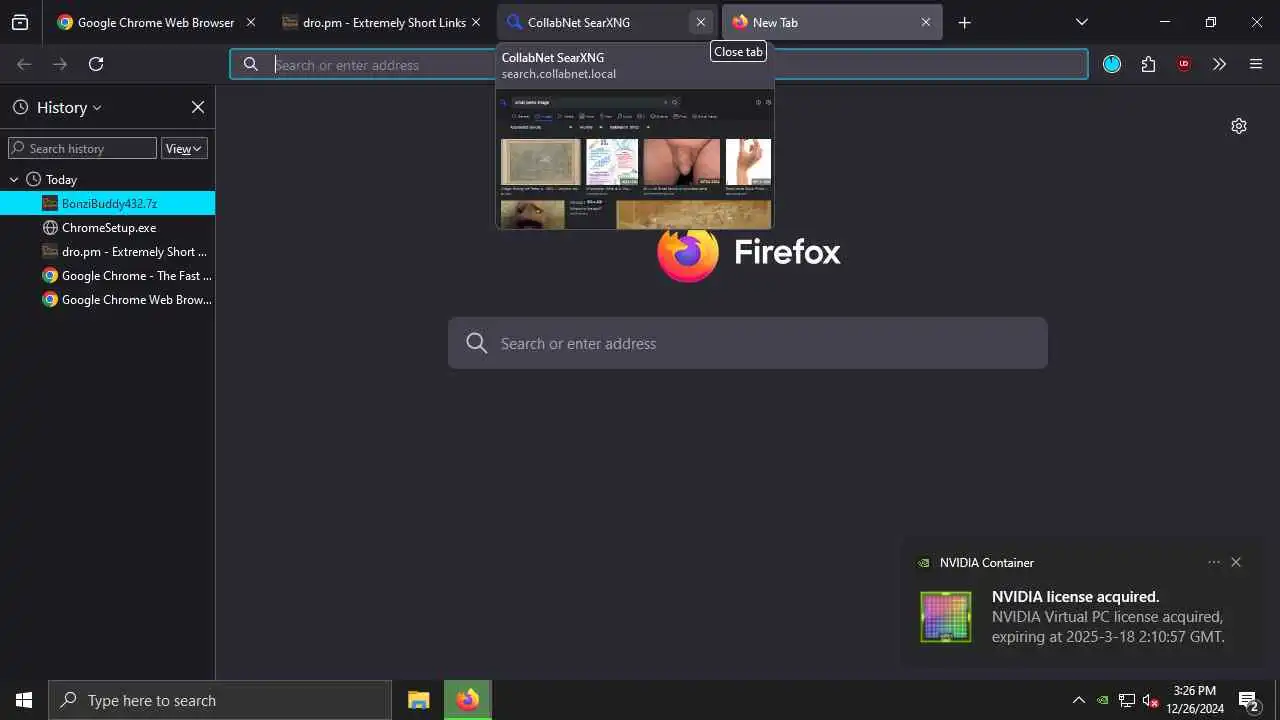Open the View sort dropdown
This screenshot has width=1280, height=720.
(184, 148)
